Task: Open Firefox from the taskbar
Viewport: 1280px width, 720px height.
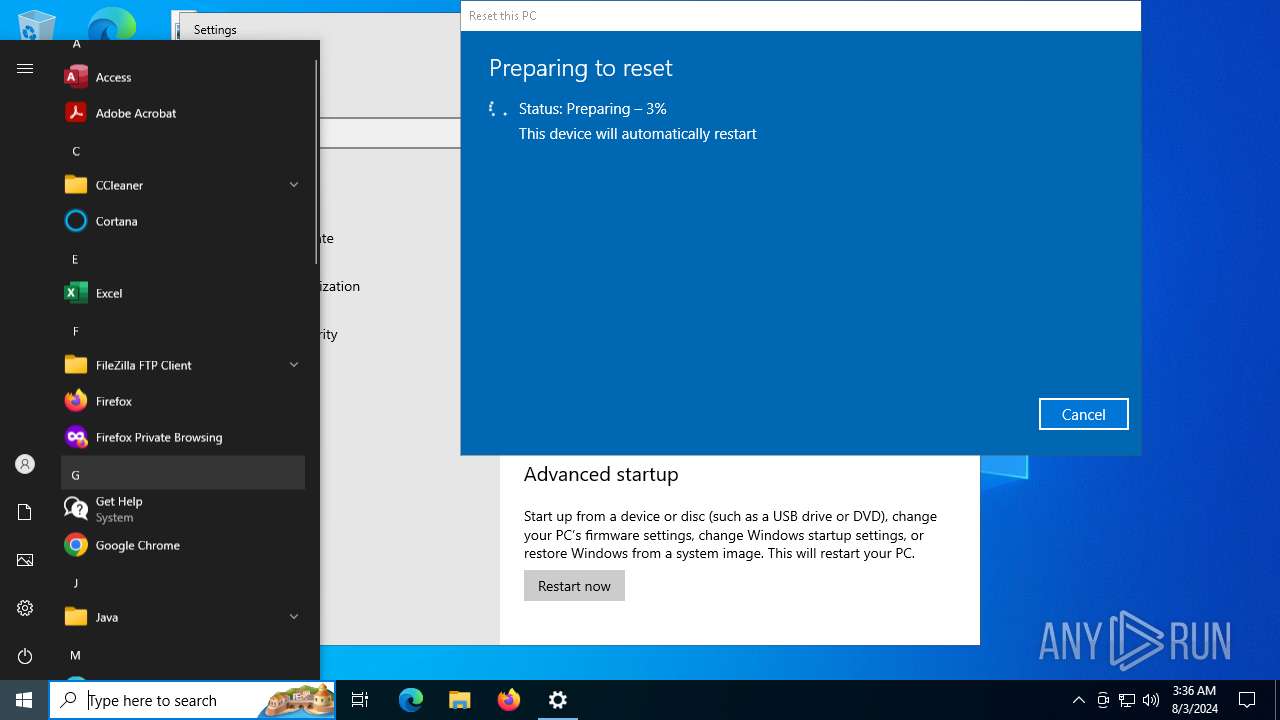Action: (x=509, y=700)
